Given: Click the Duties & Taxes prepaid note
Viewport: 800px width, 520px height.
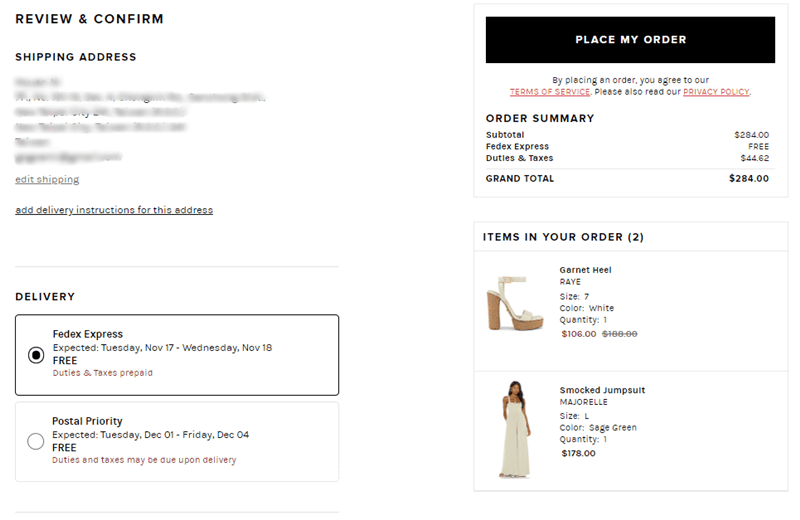Looking at the screenshot, I should click(x=103, y=373).
